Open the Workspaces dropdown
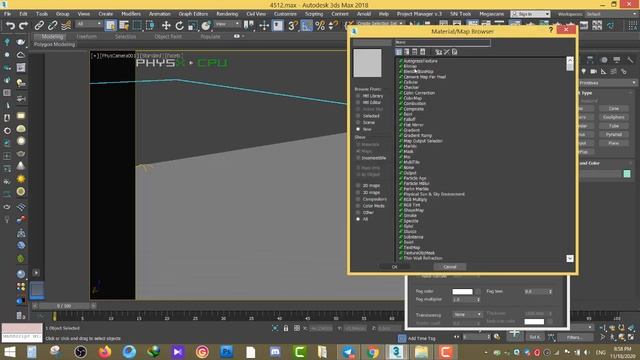 [611, 14]
